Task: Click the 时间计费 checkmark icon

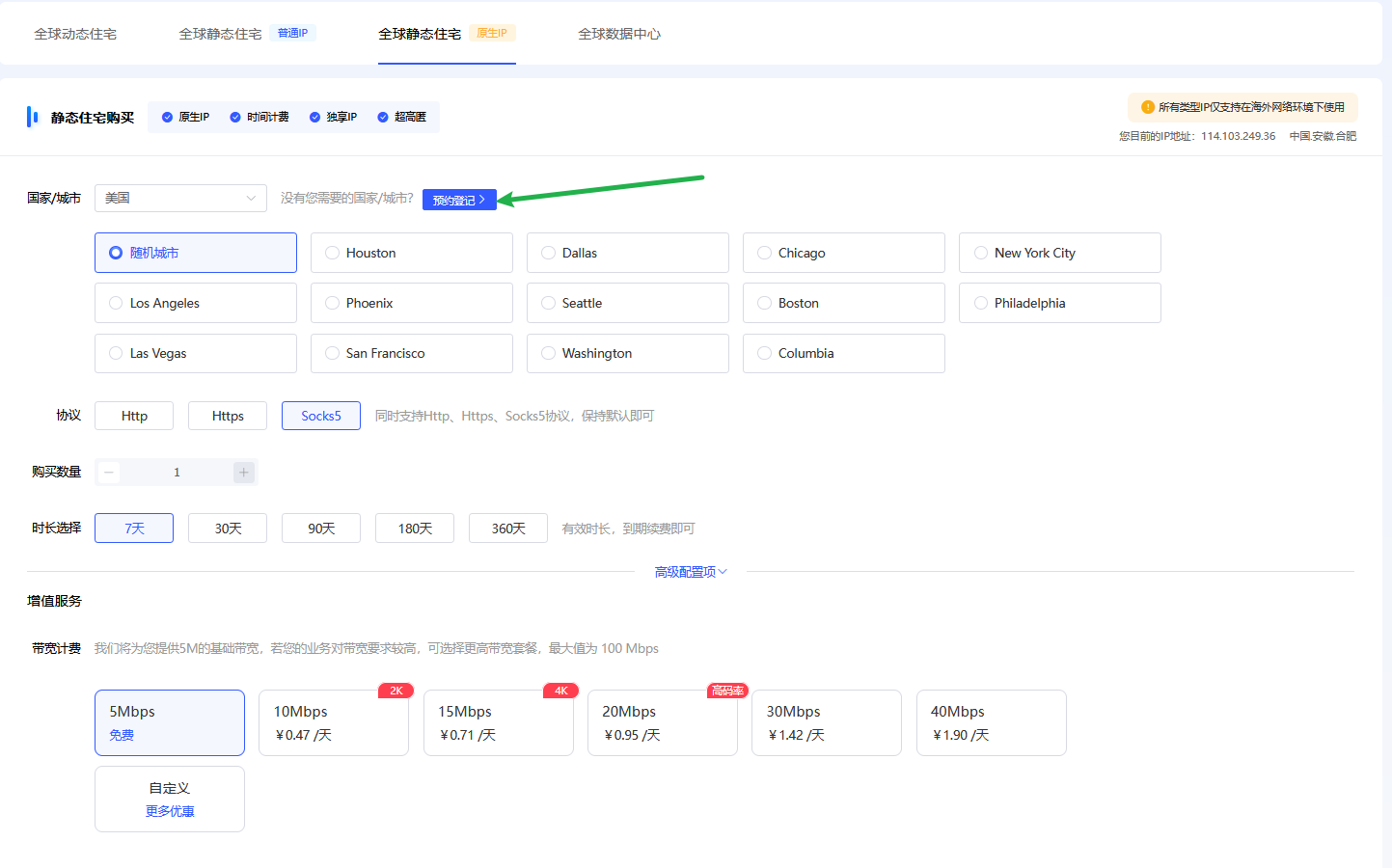Action: tap(235, 117)
